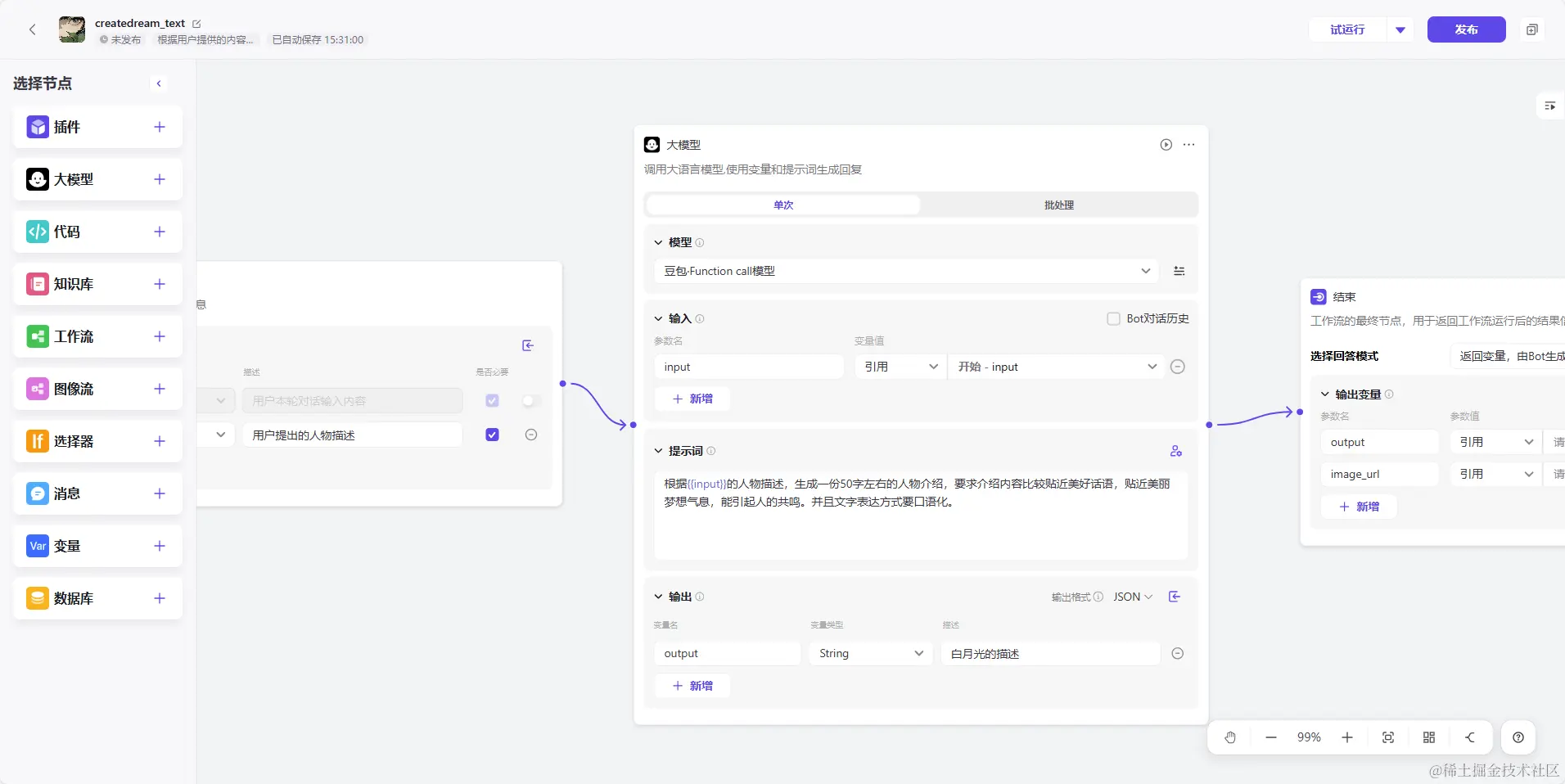Add a 数据库 database node
1565x784 pixels.
pyautogui.click(x=160, y=598)
